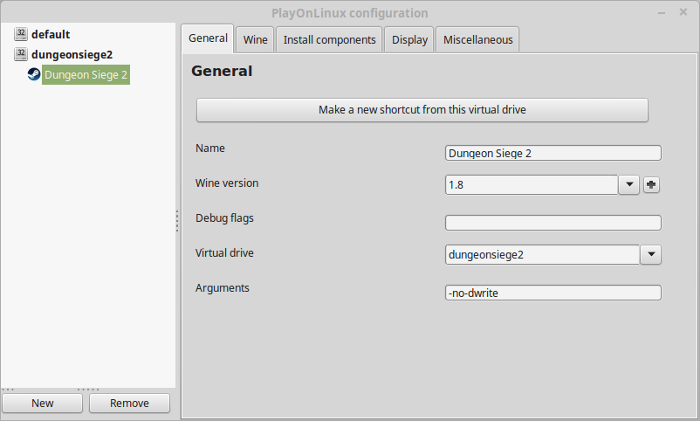Click the 32-bit drive icon beside default
The image size is (700, 421).
(21, 34)
